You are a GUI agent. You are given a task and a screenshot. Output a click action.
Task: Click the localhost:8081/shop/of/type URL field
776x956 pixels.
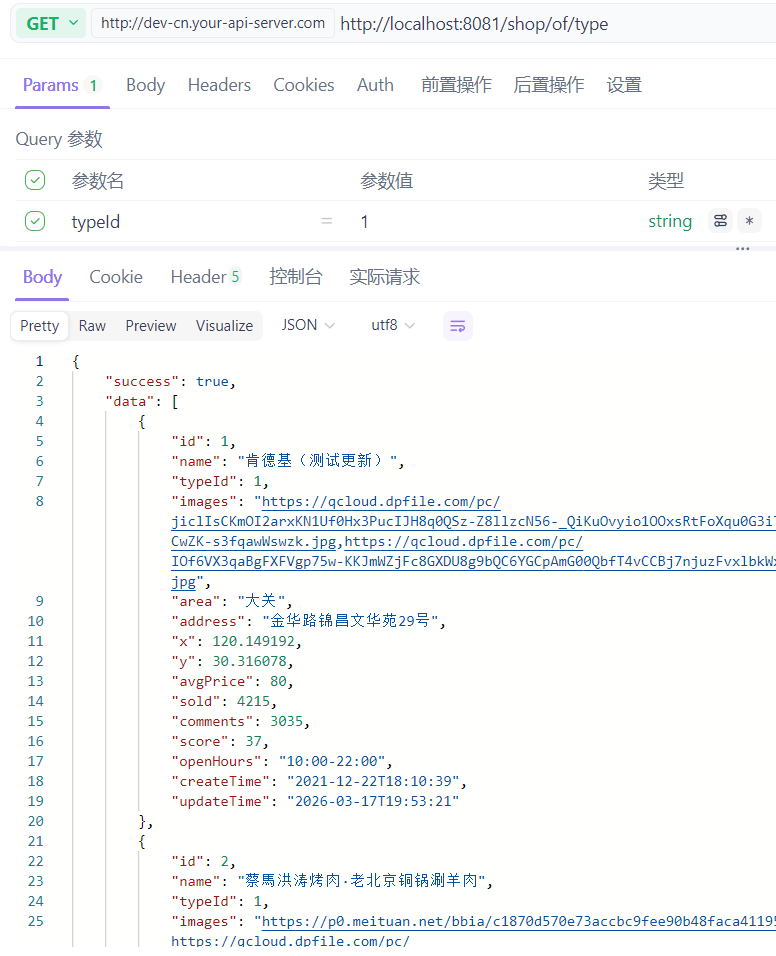tap(474, 24)
